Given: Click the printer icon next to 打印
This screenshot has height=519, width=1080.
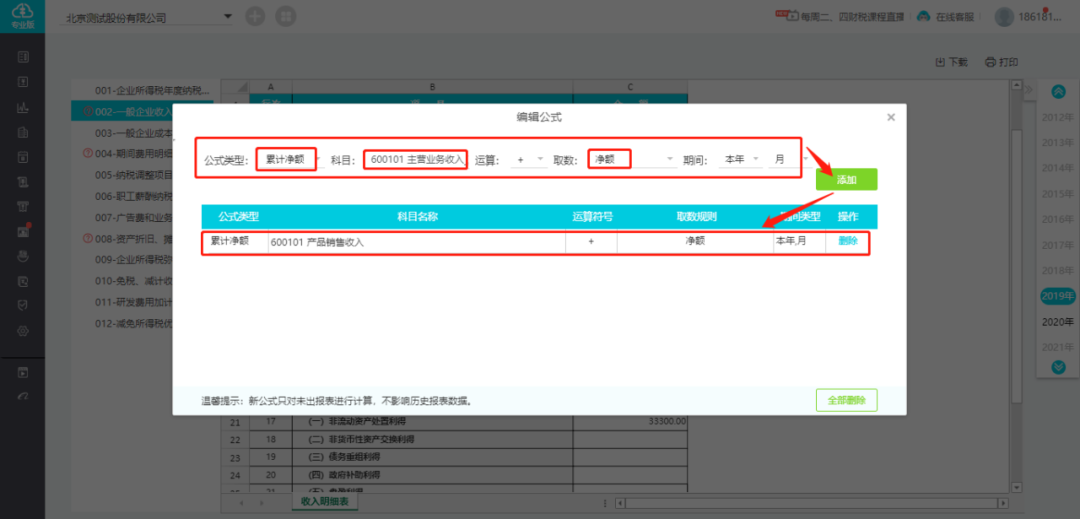Looking at the screenshot, I should [x=990, y=62].
